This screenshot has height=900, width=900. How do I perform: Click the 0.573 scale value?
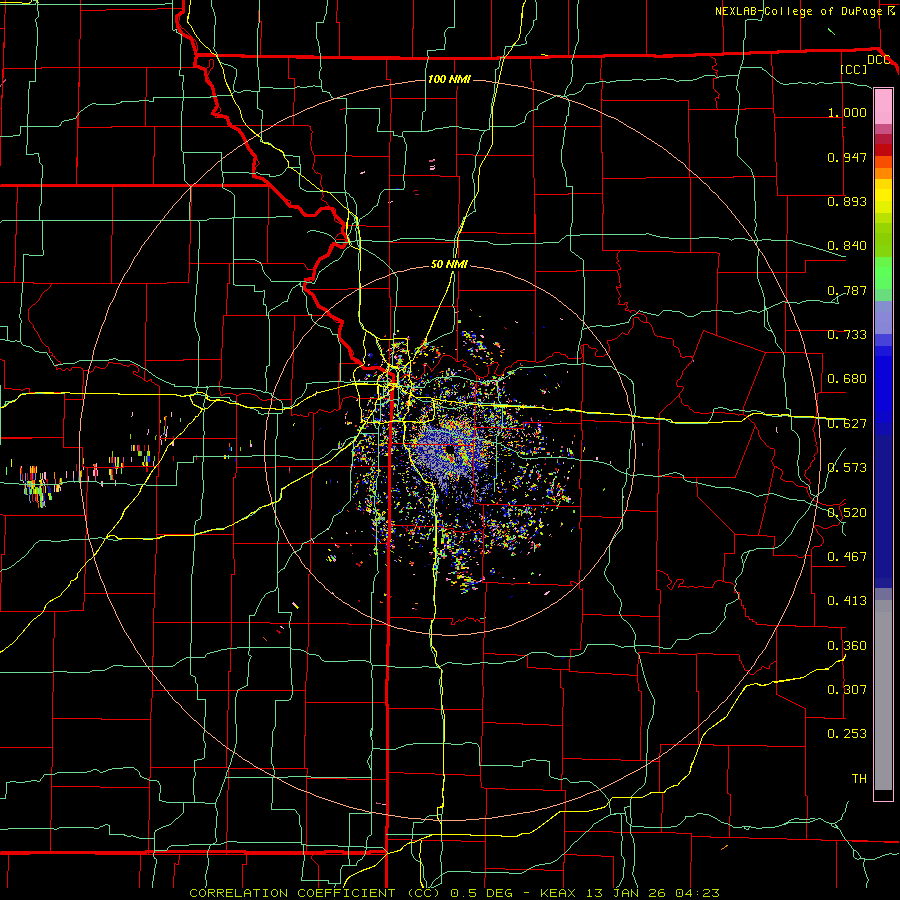(x=847, y=468)
